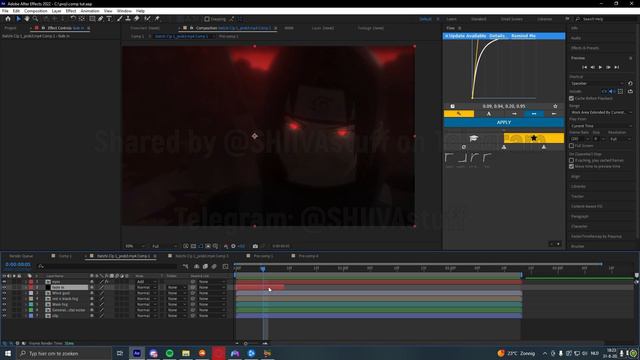
Task: Click the timeline current time indicator
Action: 263,268
